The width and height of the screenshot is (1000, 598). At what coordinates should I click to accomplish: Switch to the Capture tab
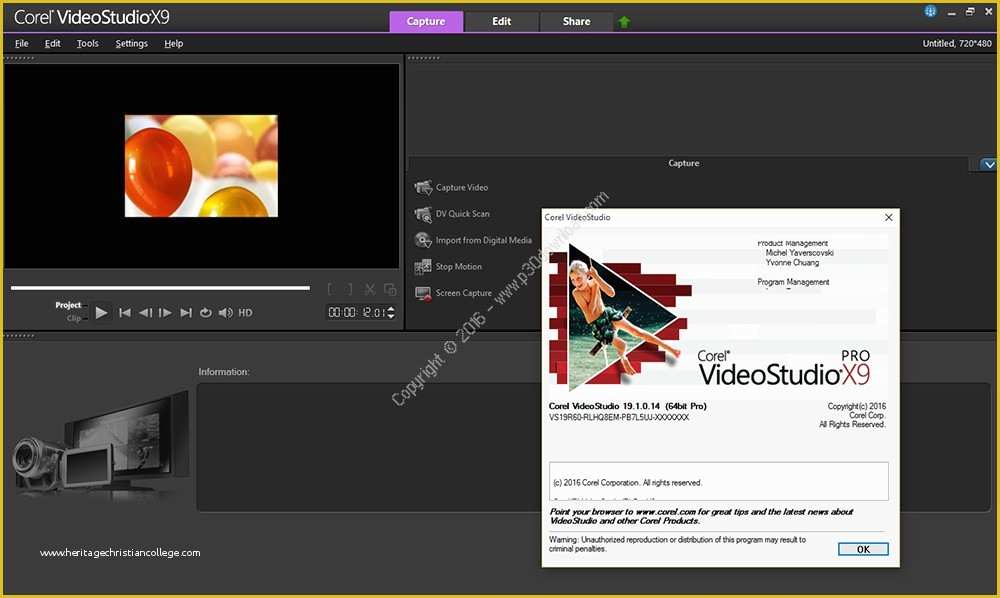tap(426, 21)
